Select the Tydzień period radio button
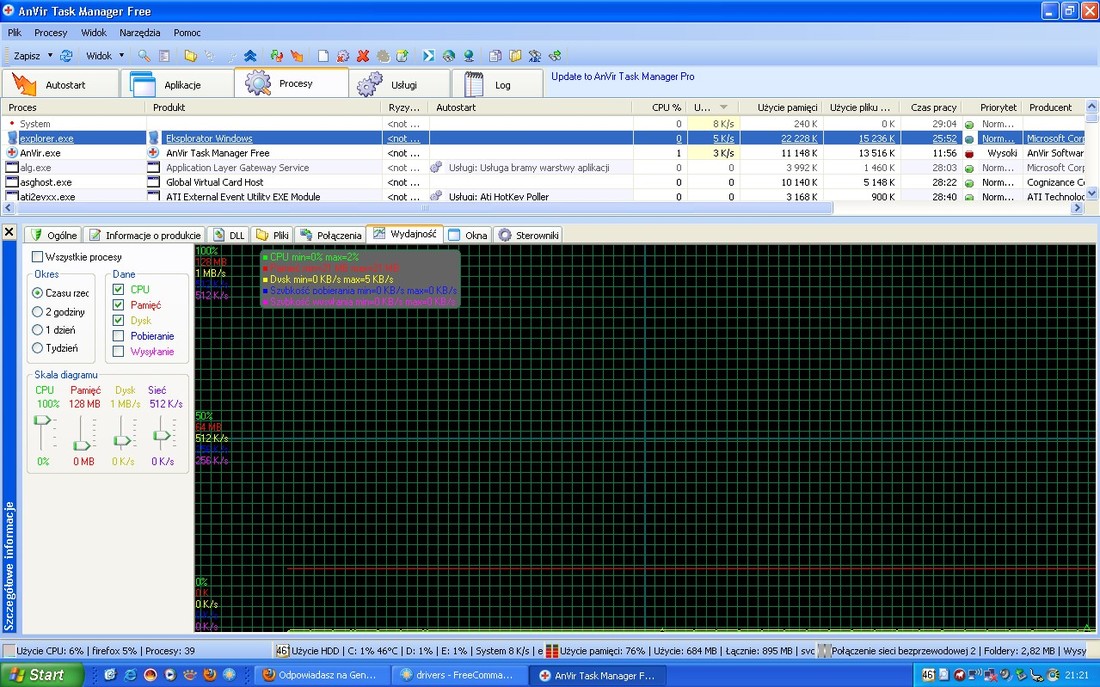This screenshot has width=1100, height=687. (x=38, y=348)
